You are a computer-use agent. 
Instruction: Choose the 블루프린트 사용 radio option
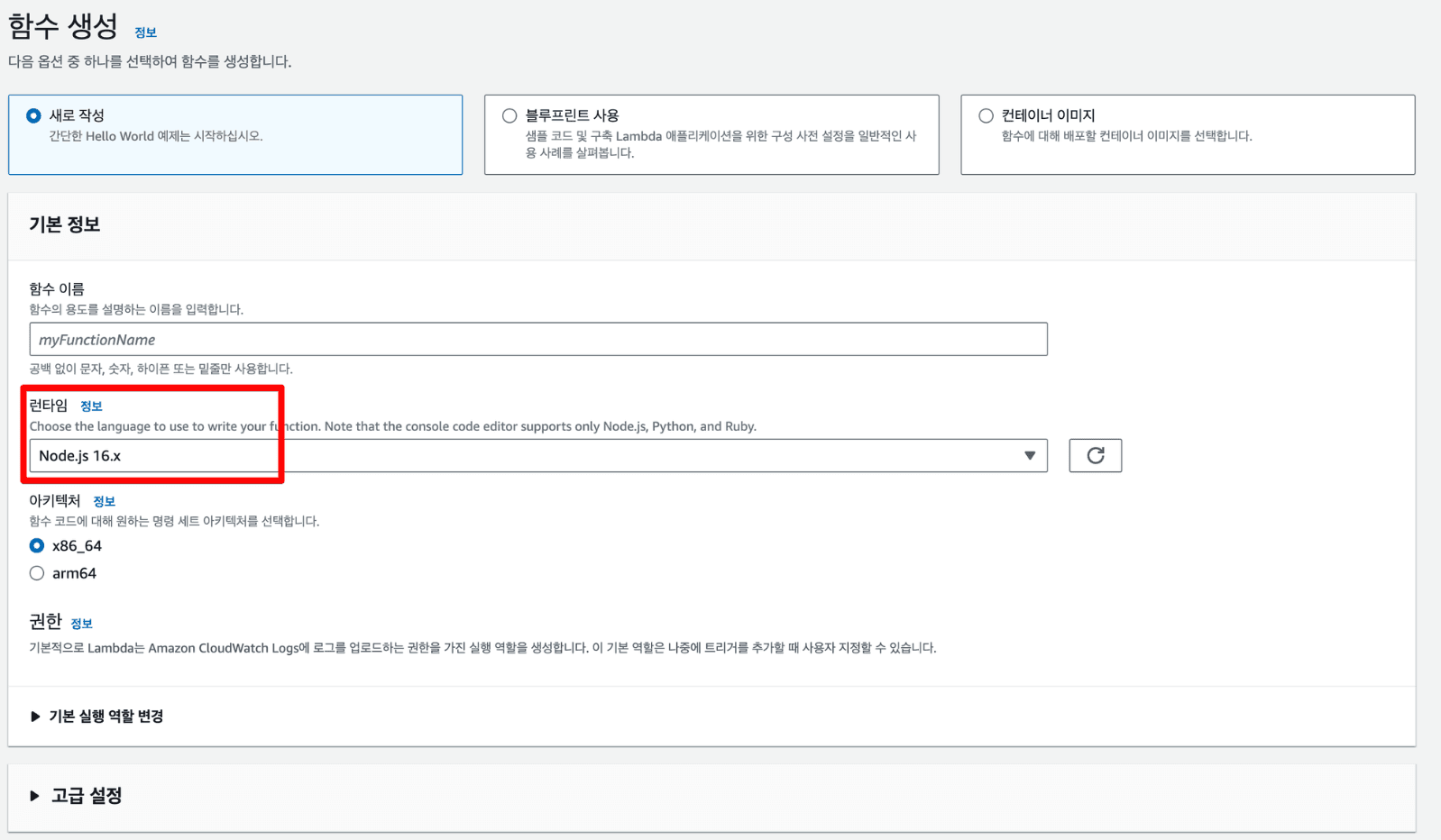(509, 115)
